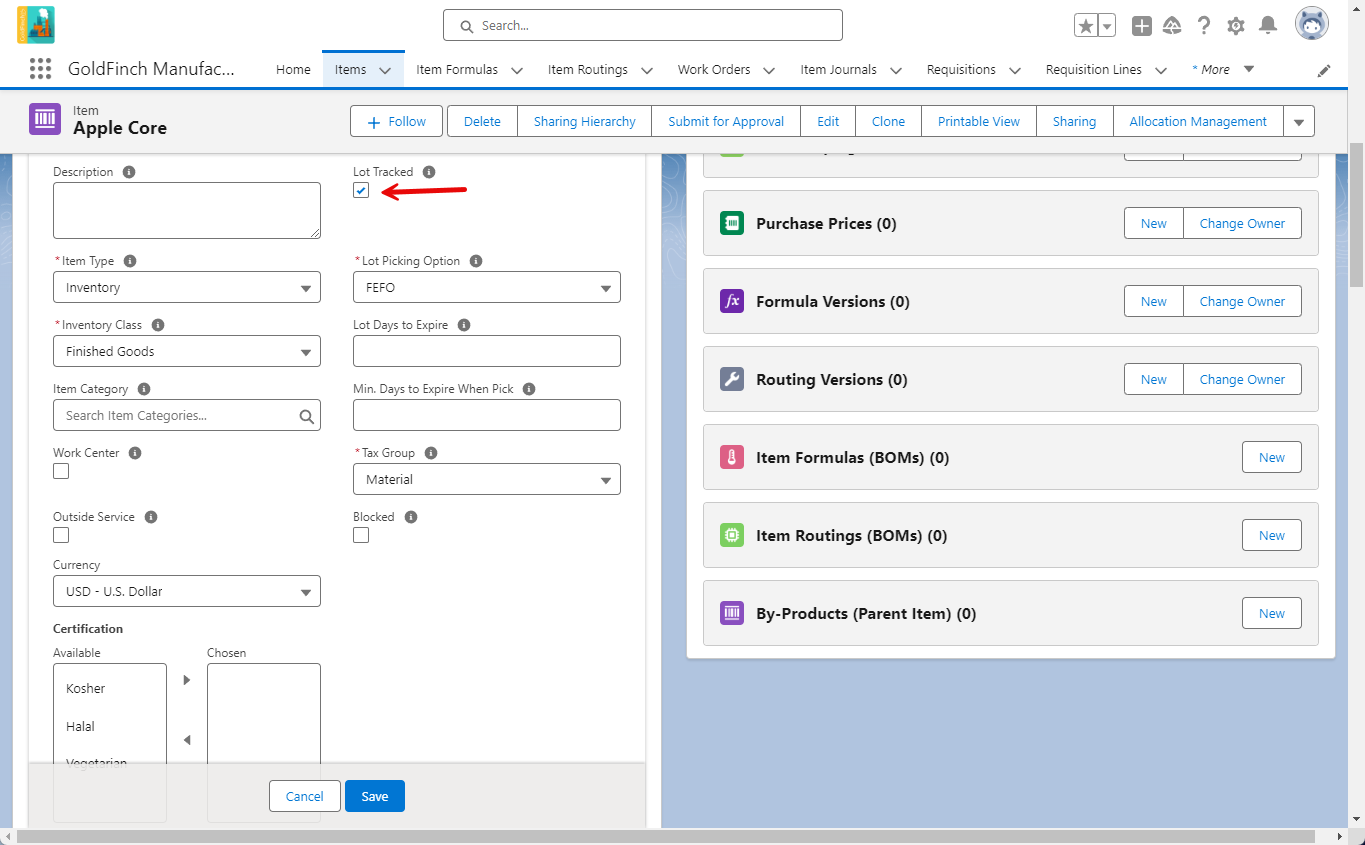The height and width of the screenshot is (845, 1365).
Task: Click the By-Products barcode icon
Action: click(732, 613)
